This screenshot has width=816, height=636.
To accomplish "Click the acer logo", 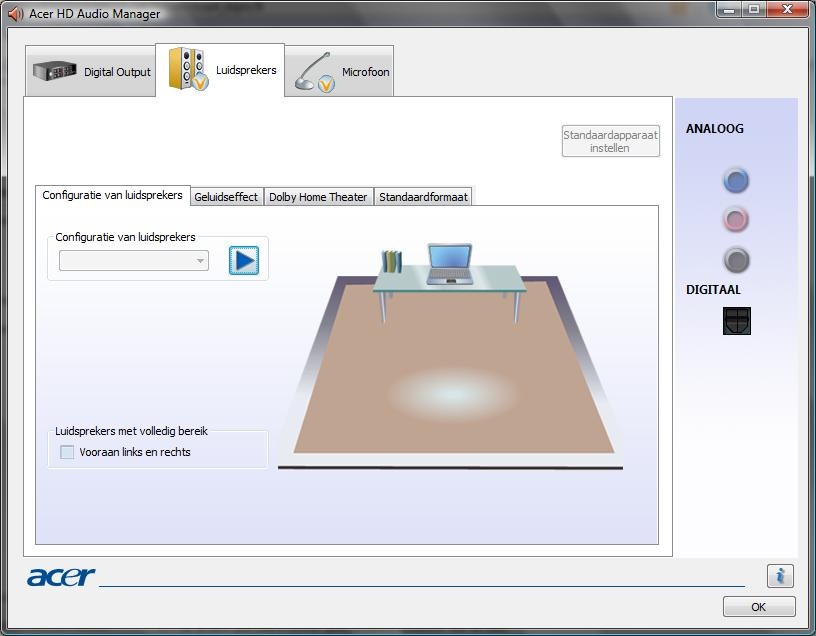I will pyautogui.click(x=61, y=577).
